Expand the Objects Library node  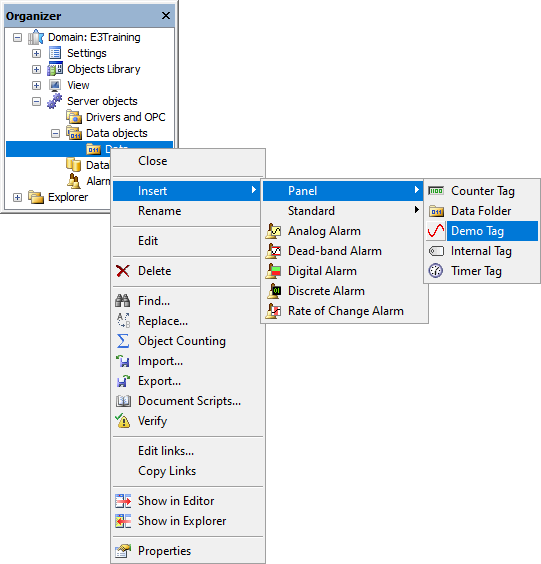click(x=36, y=69)
